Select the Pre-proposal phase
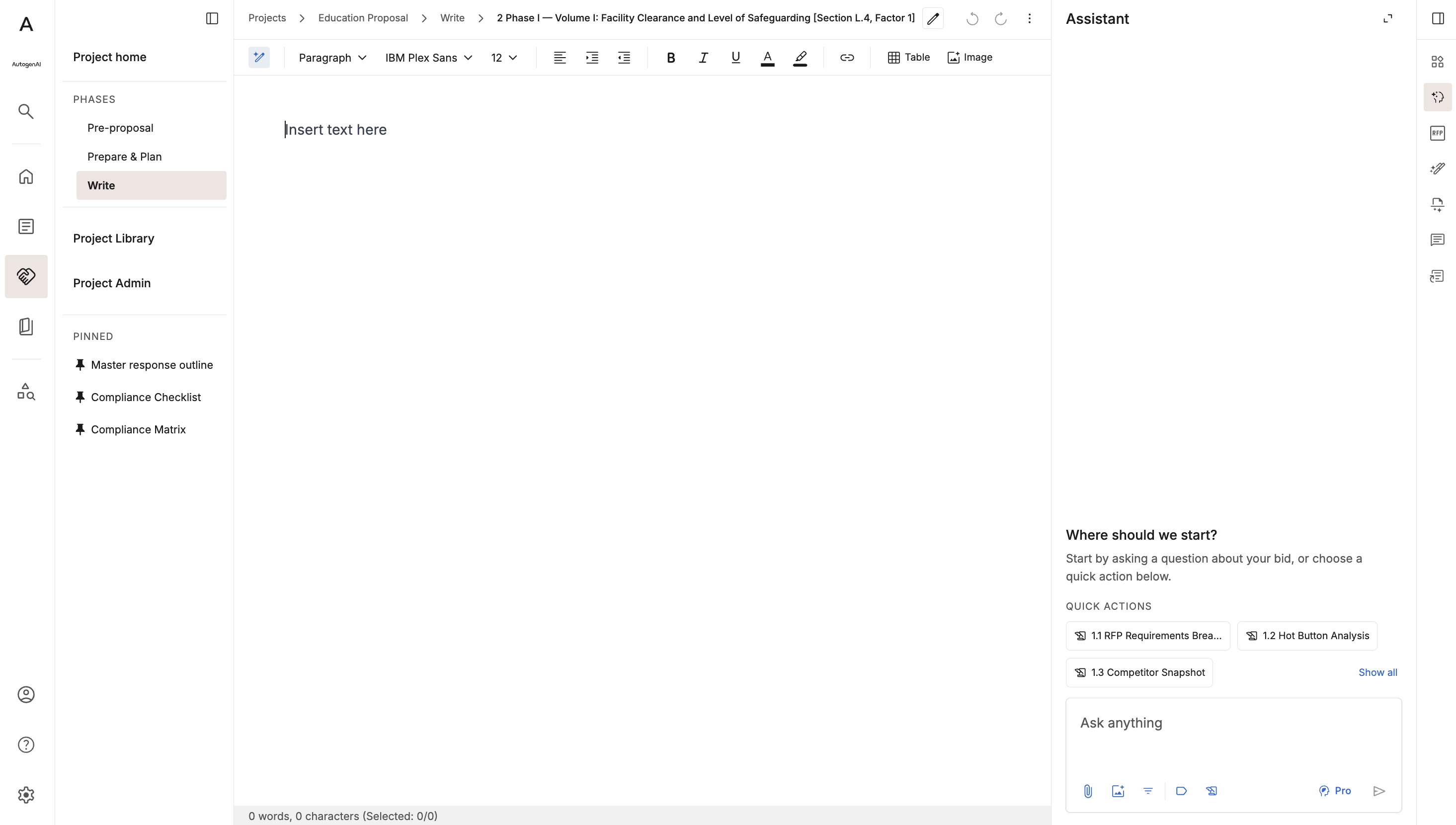 click(x=151, y=128)
